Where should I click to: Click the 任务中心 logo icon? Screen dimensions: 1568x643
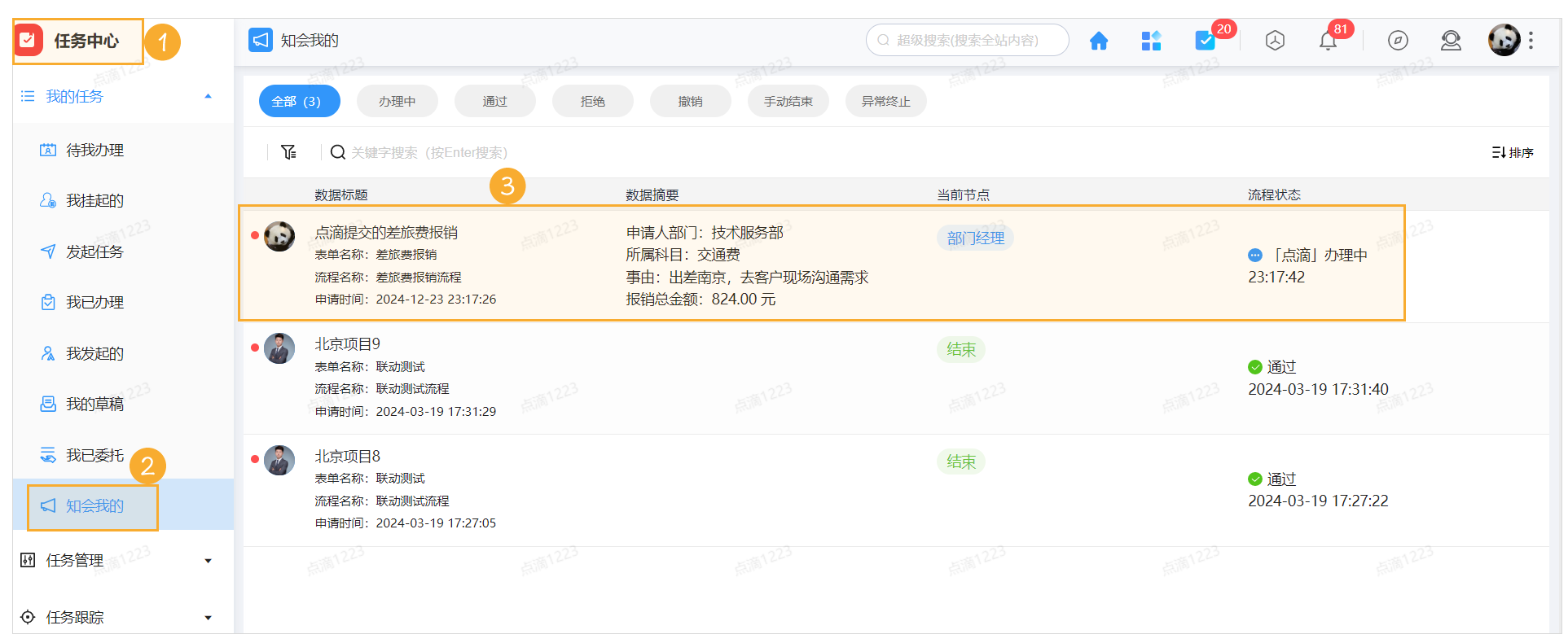28,40
